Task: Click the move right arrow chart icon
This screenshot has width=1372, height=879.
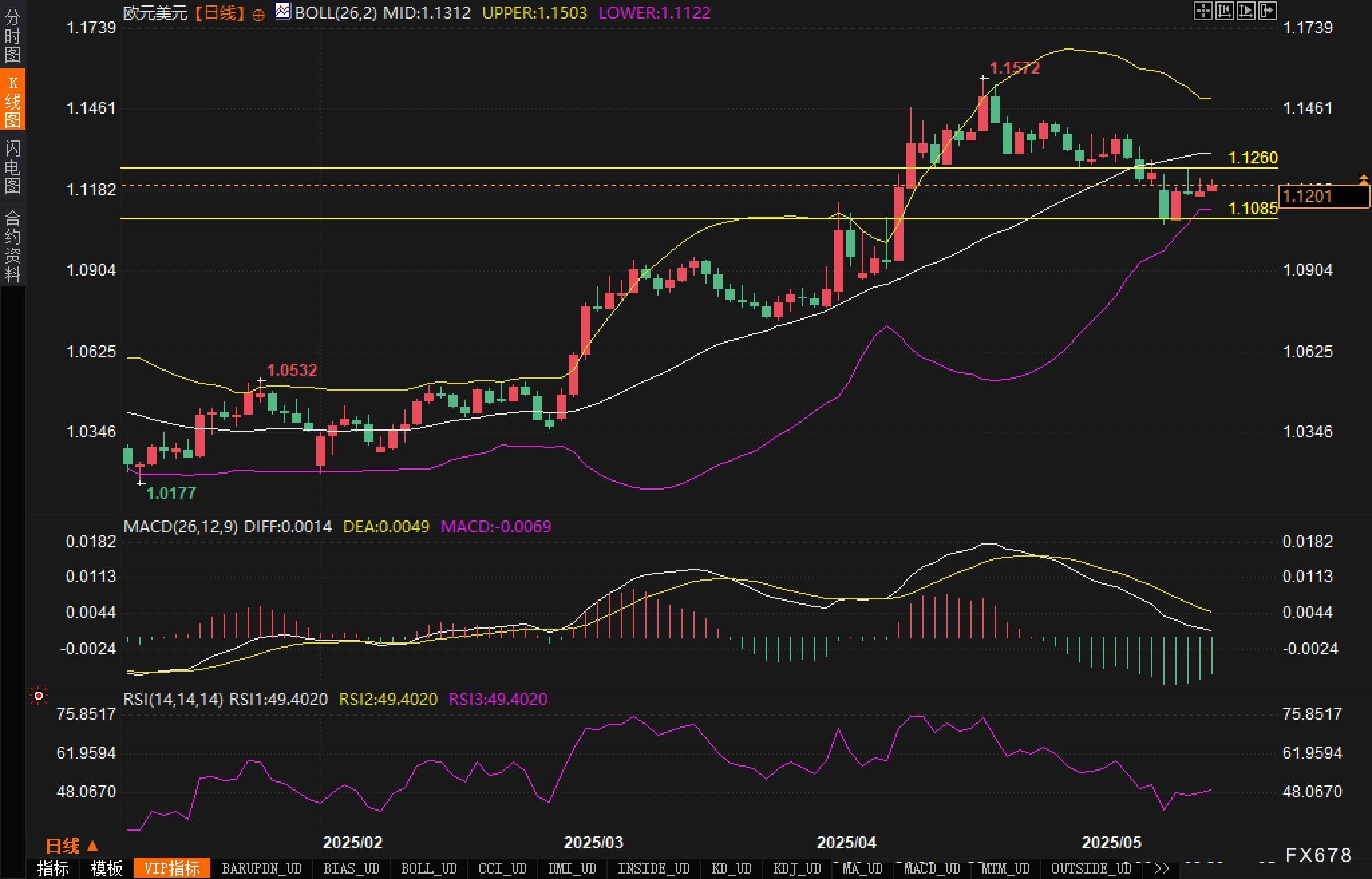Action: [1268, 11]
